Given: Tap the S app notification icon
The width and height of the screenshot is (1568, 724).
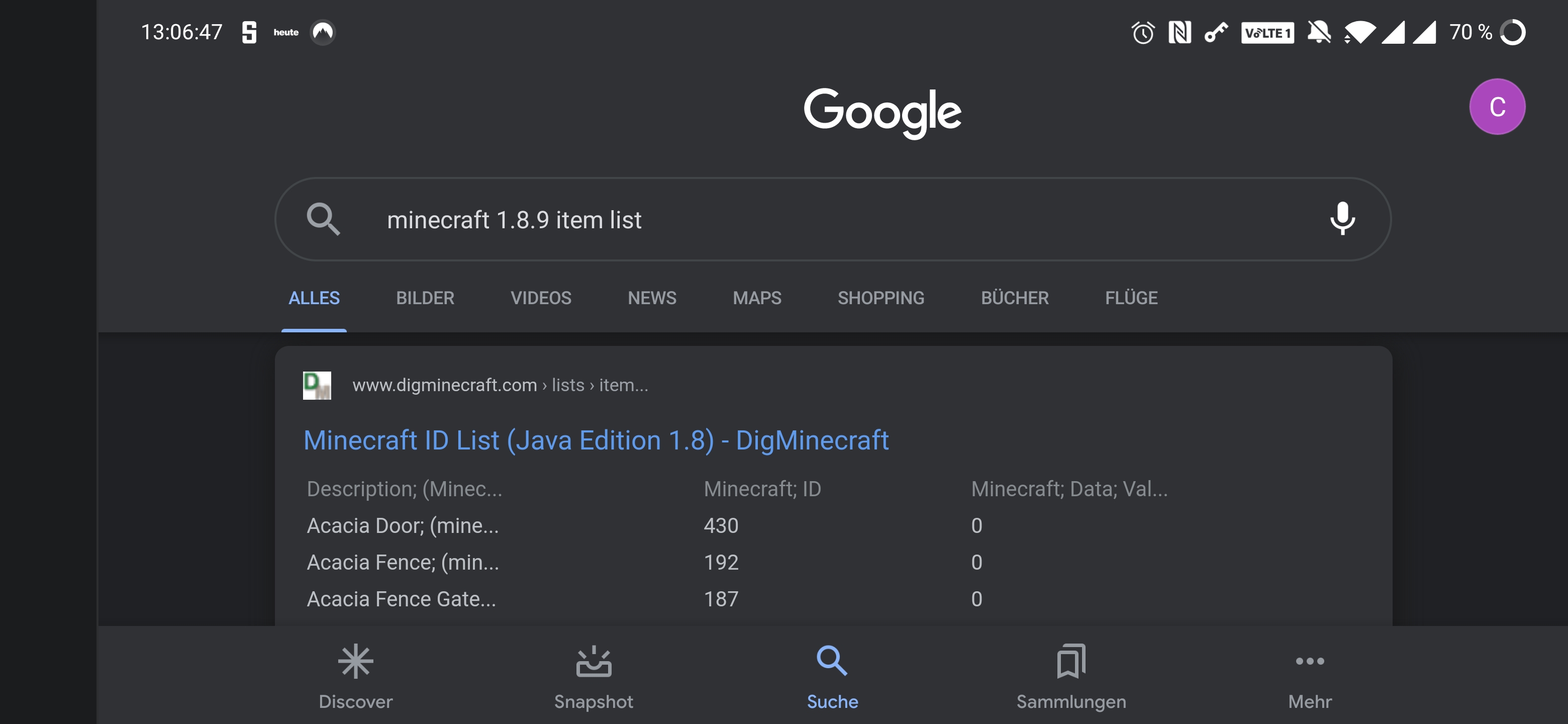Looking at the screenshot, I should pyautogui.click(x=249, y=32).
